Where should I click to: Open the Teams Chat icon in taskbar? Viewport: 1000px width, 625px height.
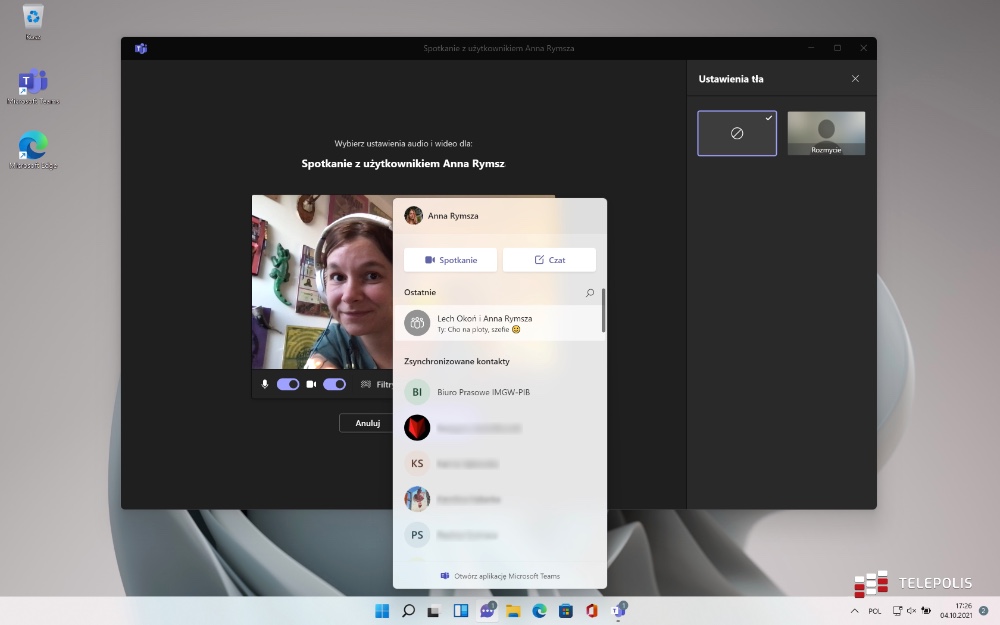tap(487, 610)
